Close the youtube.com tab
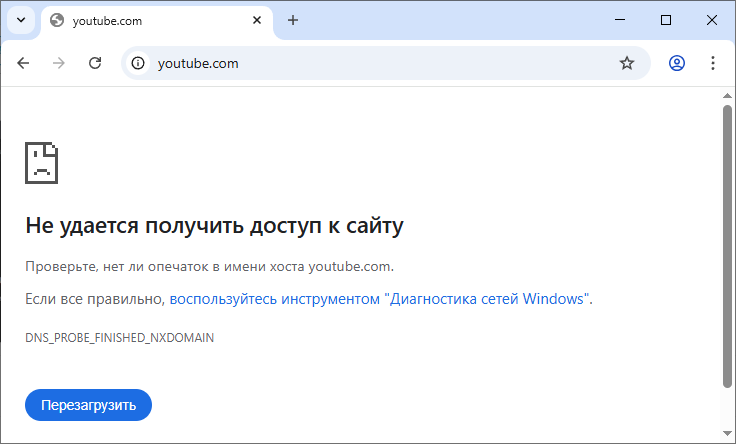Image resolution: width=736 pixels, height=444 pixels. click(x=258, y=20)
